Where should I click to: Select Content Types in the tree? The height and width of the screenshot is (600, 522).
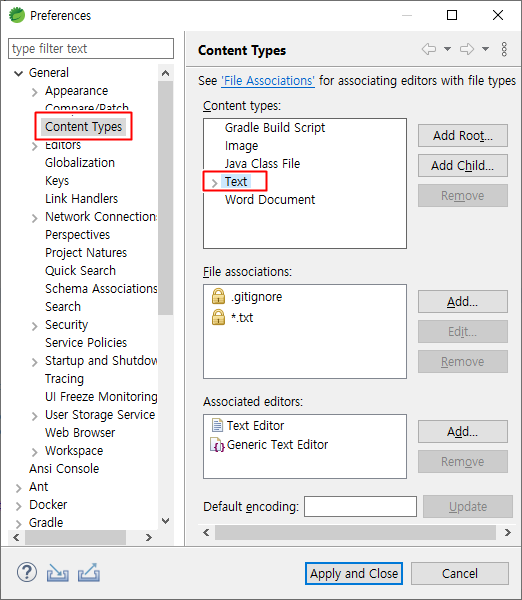point(83,127)
